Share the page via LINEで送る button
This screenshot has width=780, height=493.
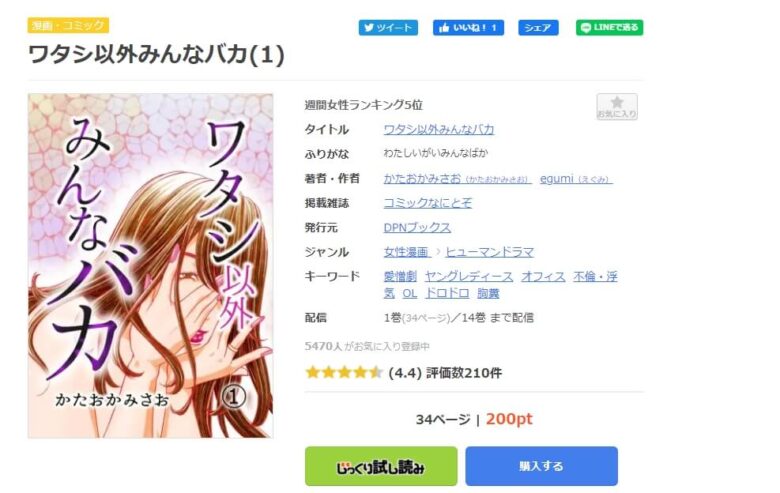tap(609, 27)
